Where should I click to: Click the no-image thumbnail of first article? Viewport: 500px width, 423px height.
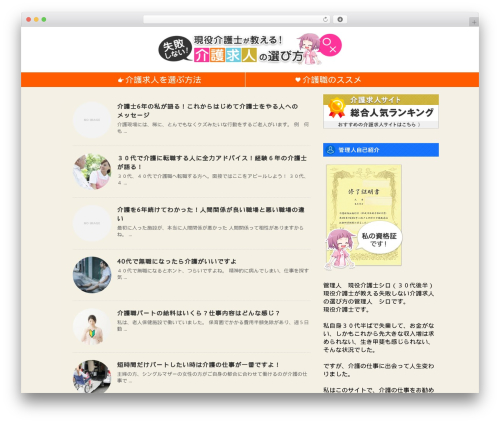(x=92, y=120)
